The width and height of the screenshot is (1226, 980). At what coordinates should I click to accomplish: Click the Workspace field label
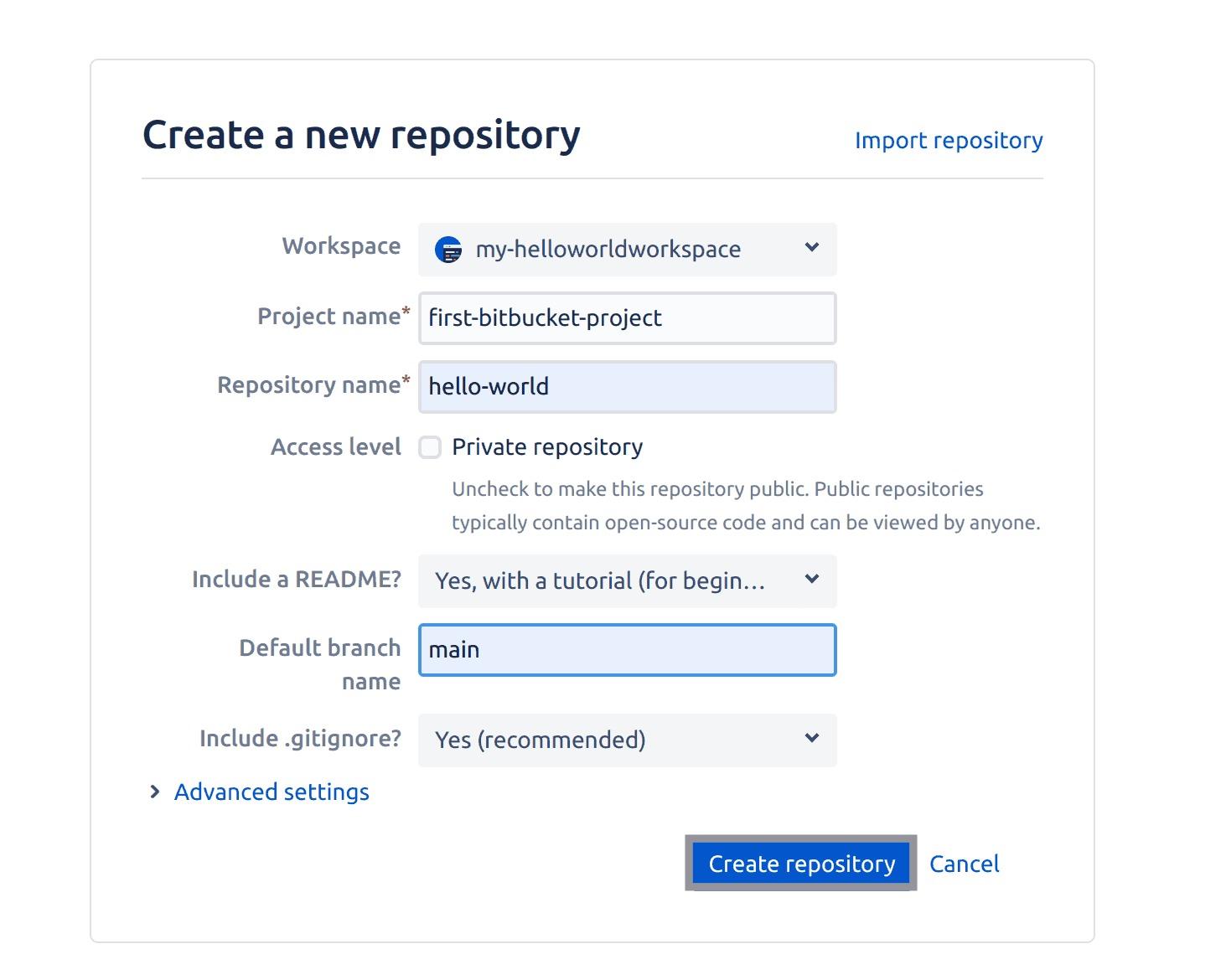(x=341, y=246)
